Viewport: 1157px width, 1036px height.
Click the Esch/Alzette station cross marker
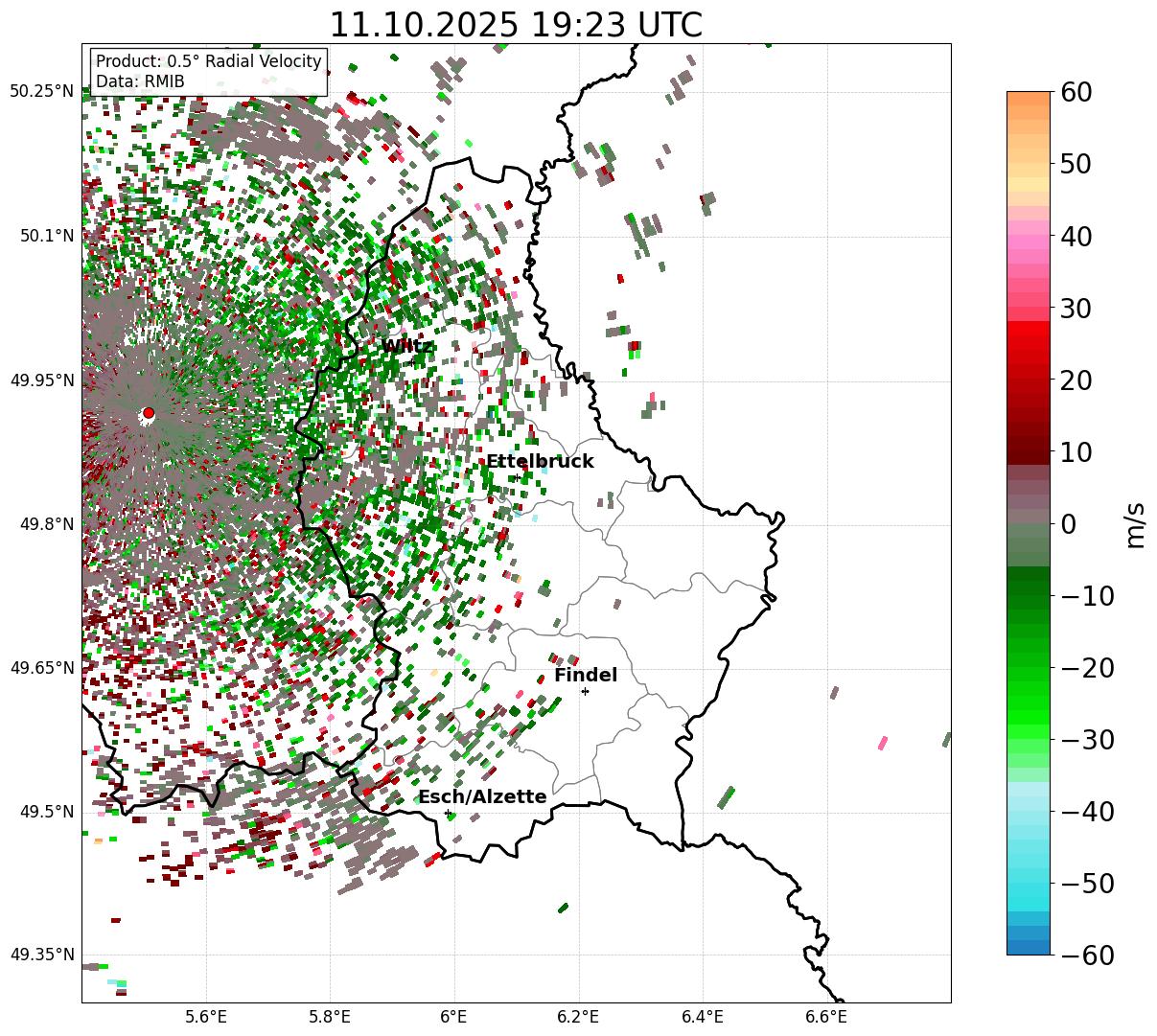(x=448, y=813)
